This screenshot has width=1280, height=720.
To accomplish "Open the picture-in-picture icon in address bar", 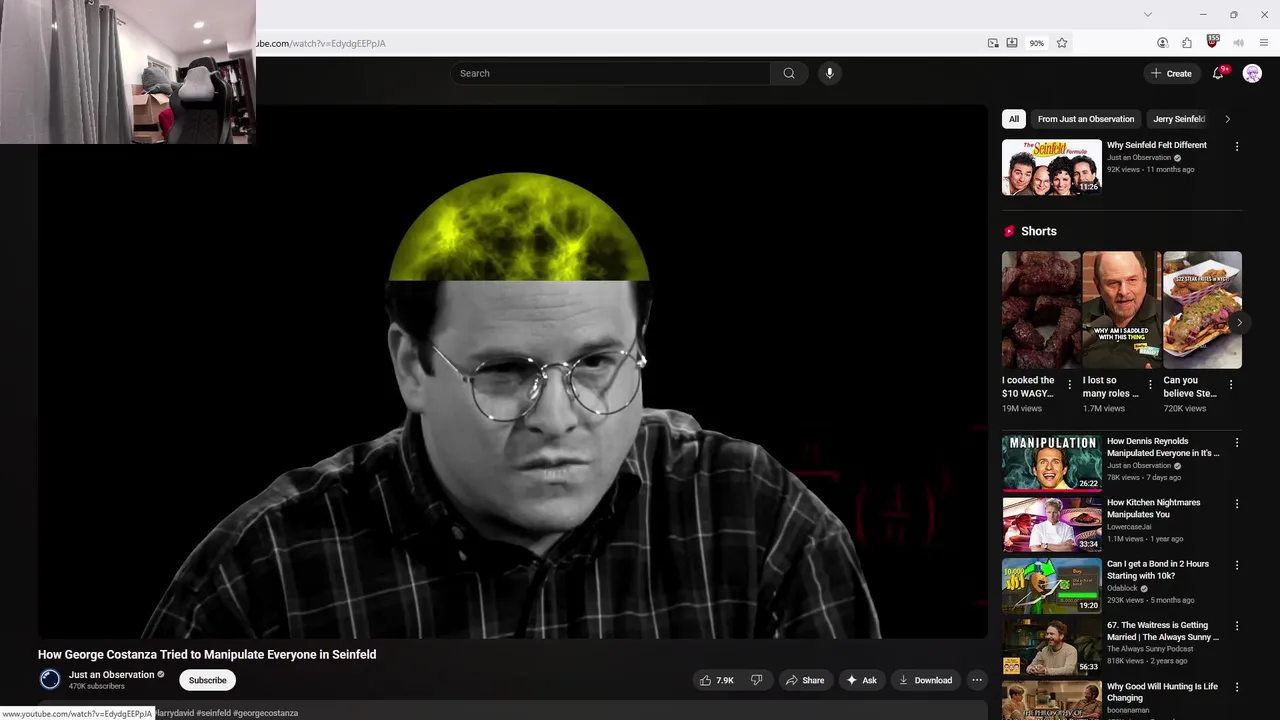I will point(993,43).
